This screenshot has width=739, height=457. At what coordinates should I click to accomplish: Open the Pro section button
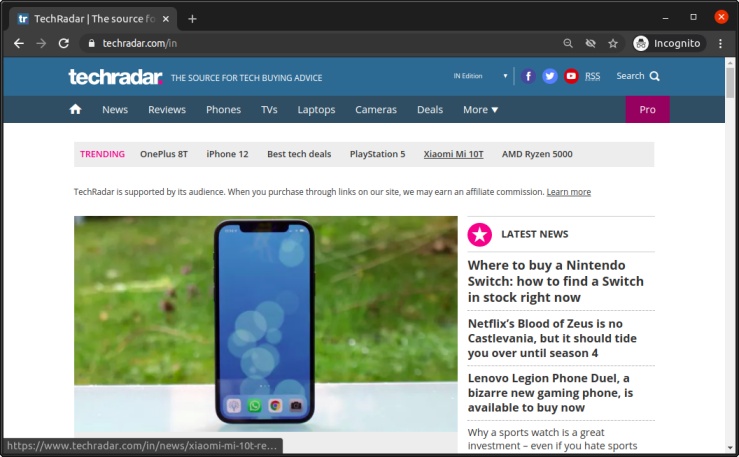click(x=648, y=109)
